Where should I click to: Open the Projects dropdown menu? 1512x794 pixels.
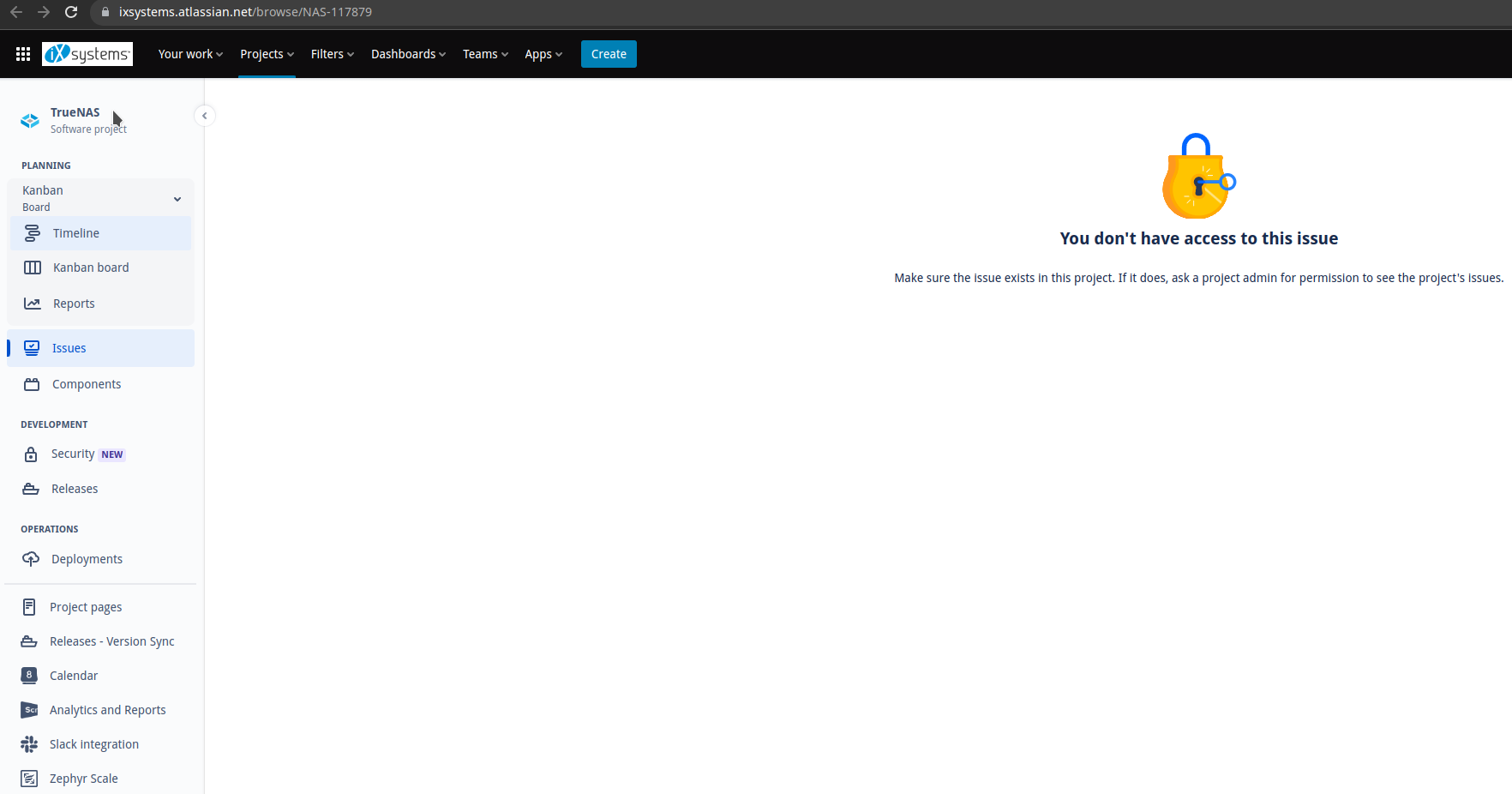point(267,54)
